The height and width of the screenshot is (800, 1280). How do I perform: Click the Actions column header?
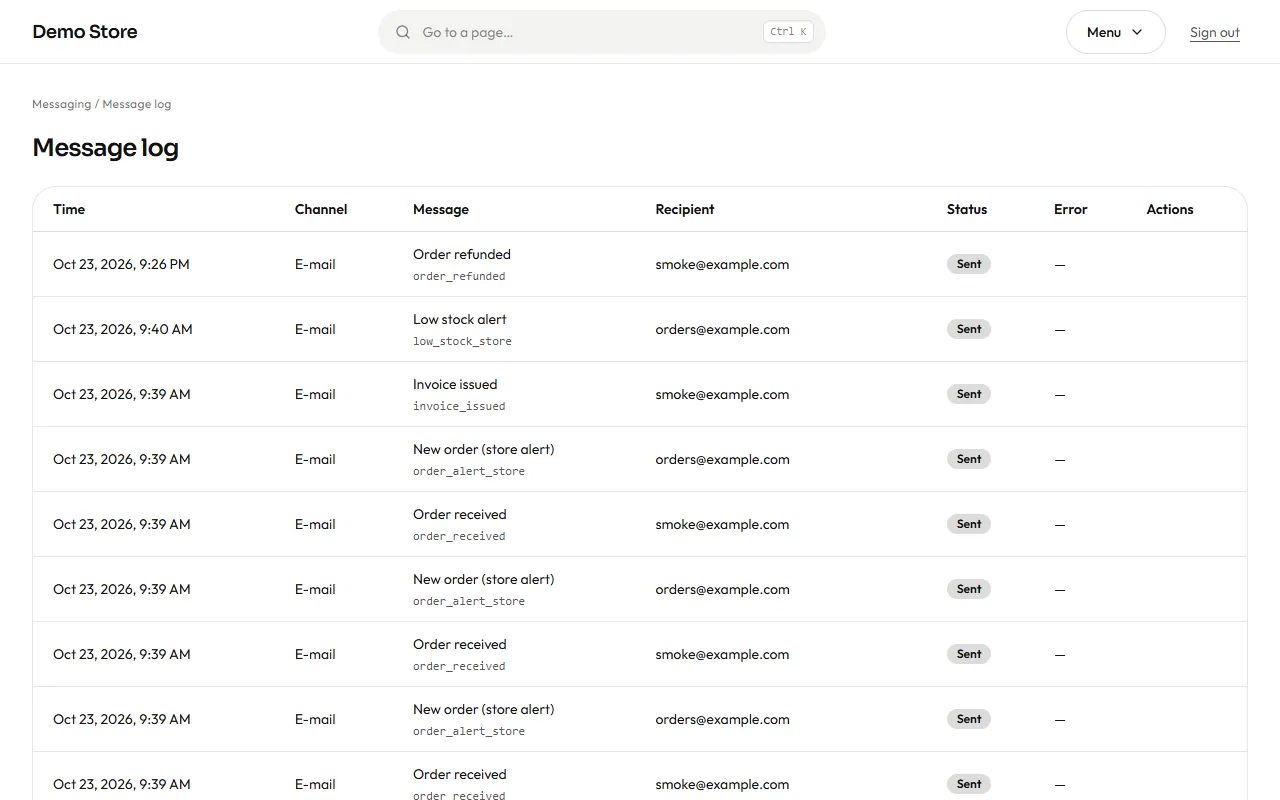[1170, 209]
